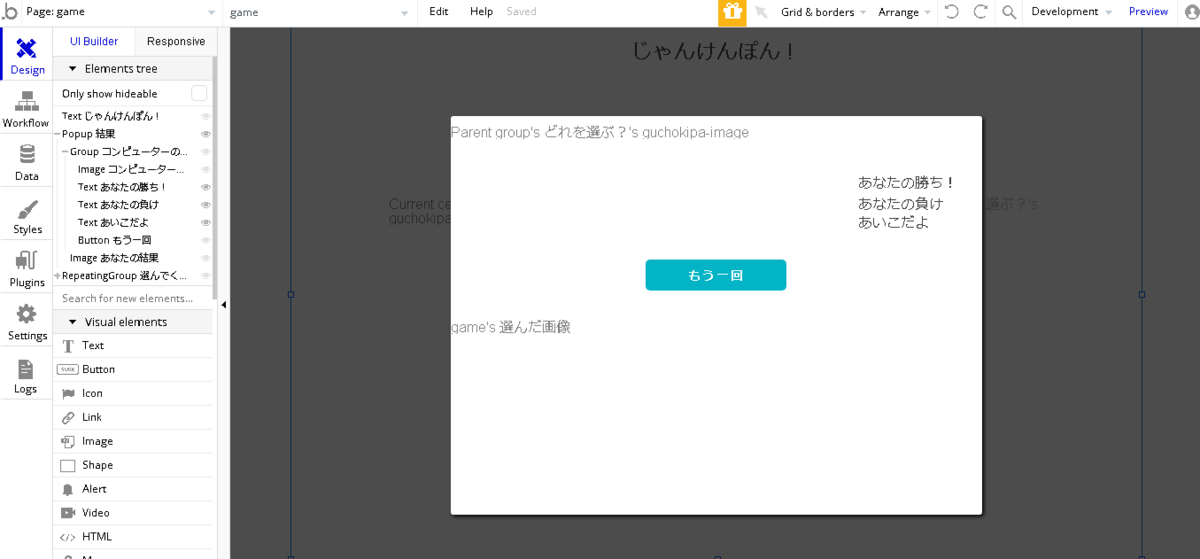The height and width of the screenshot is (559, 1200).
Task: Select あなたの負け text on canvas
Action: point(900,203)
